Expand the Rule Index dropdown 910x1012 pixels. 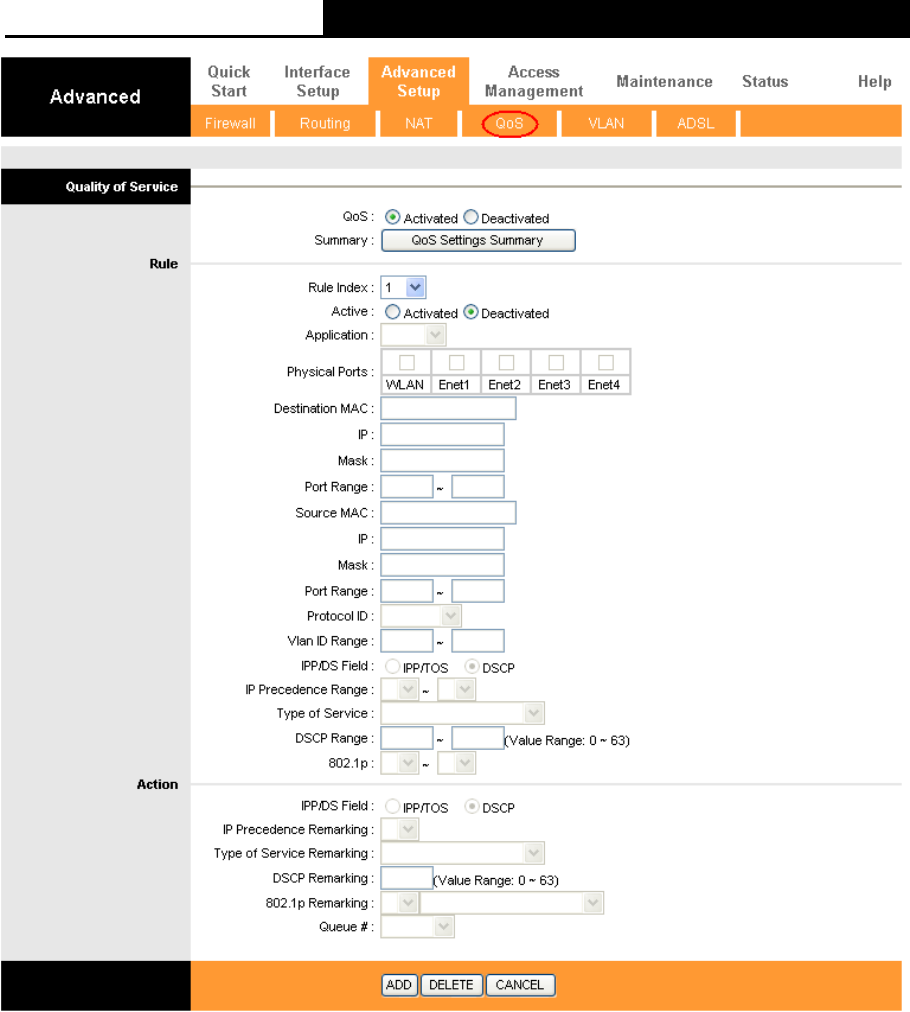coord(403,287)
